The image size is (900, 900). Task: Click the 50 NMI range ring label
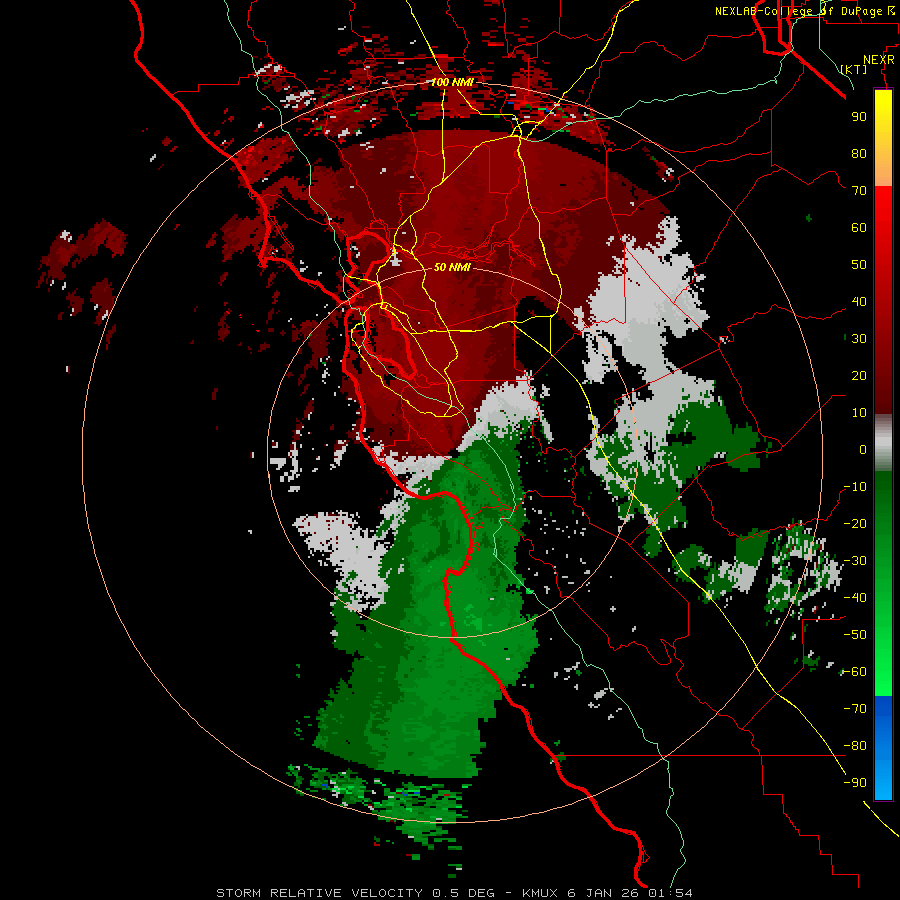tap(452, 267)
